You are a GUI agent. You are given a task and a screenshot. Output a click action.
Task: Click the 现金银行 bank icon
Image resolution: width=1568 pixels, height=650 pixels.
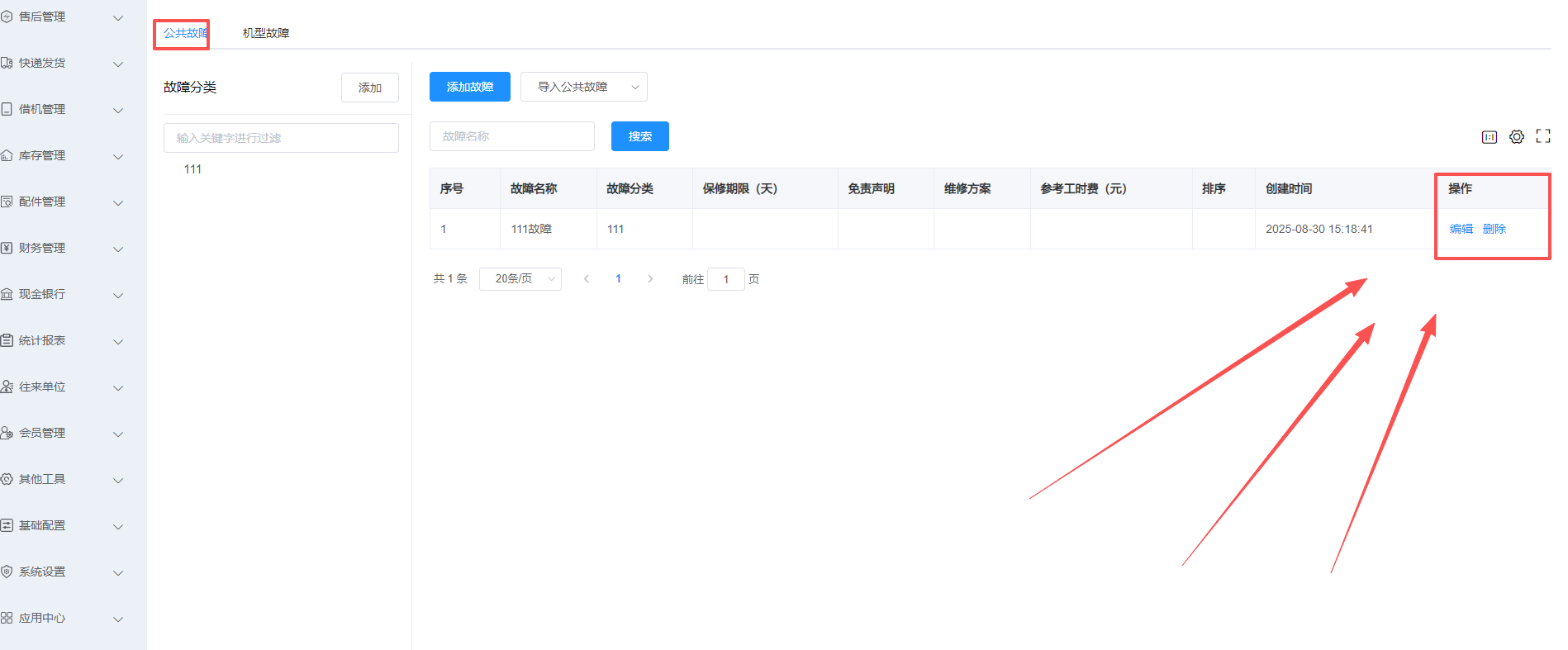7,294
